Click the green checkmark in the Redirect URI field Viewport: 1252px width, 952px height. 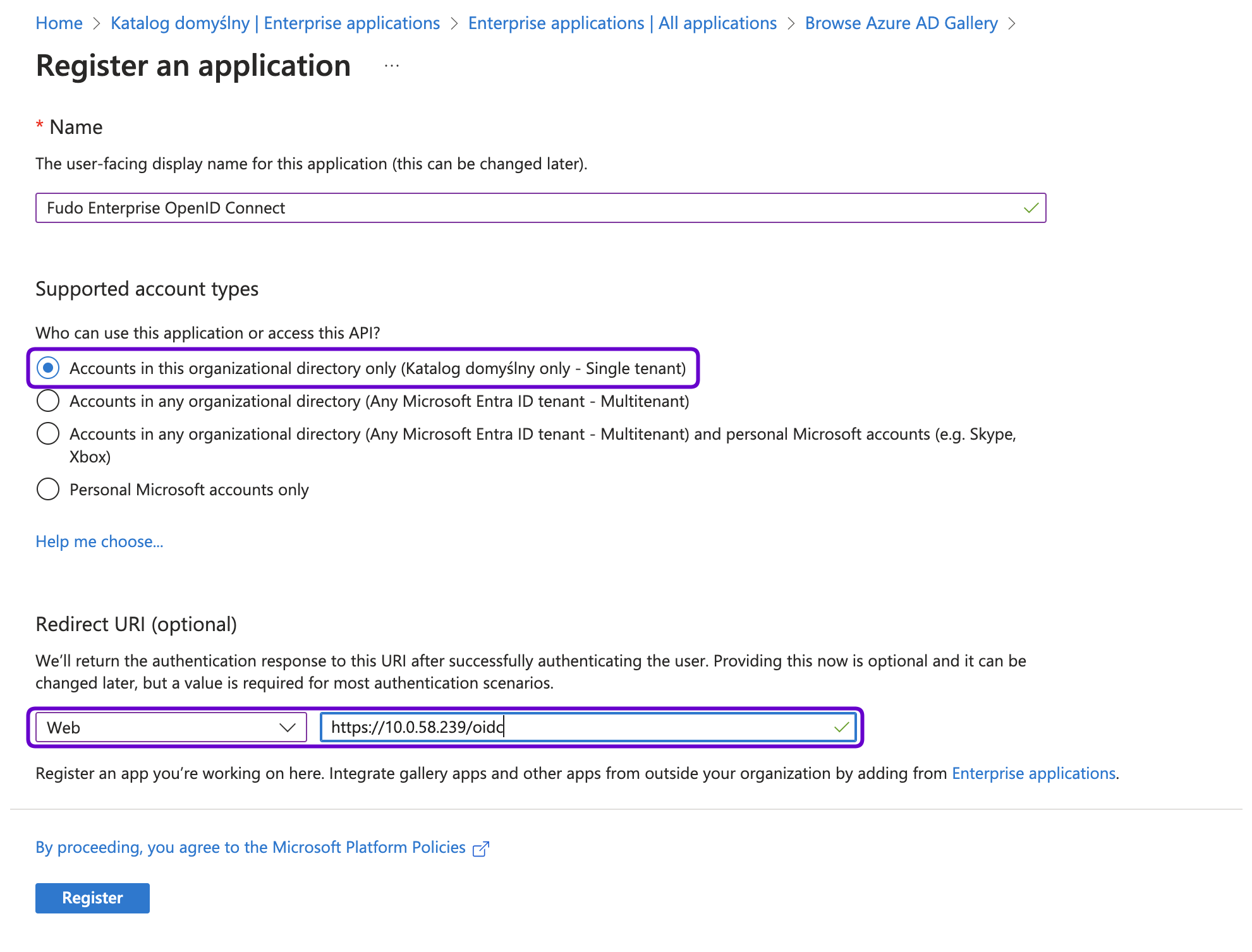841,727
